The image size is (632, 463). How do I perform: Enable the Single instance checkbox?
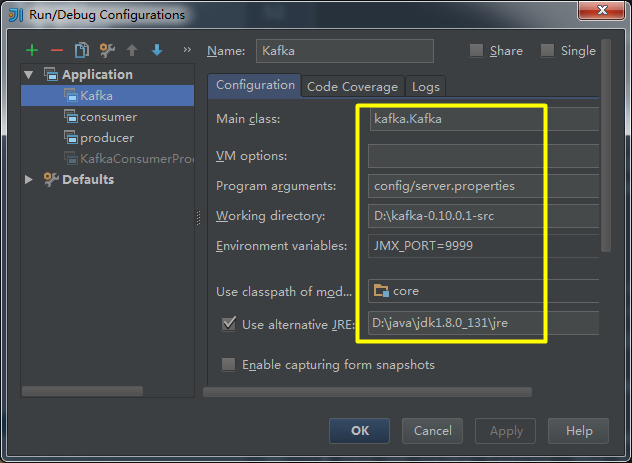pos(547,50)
